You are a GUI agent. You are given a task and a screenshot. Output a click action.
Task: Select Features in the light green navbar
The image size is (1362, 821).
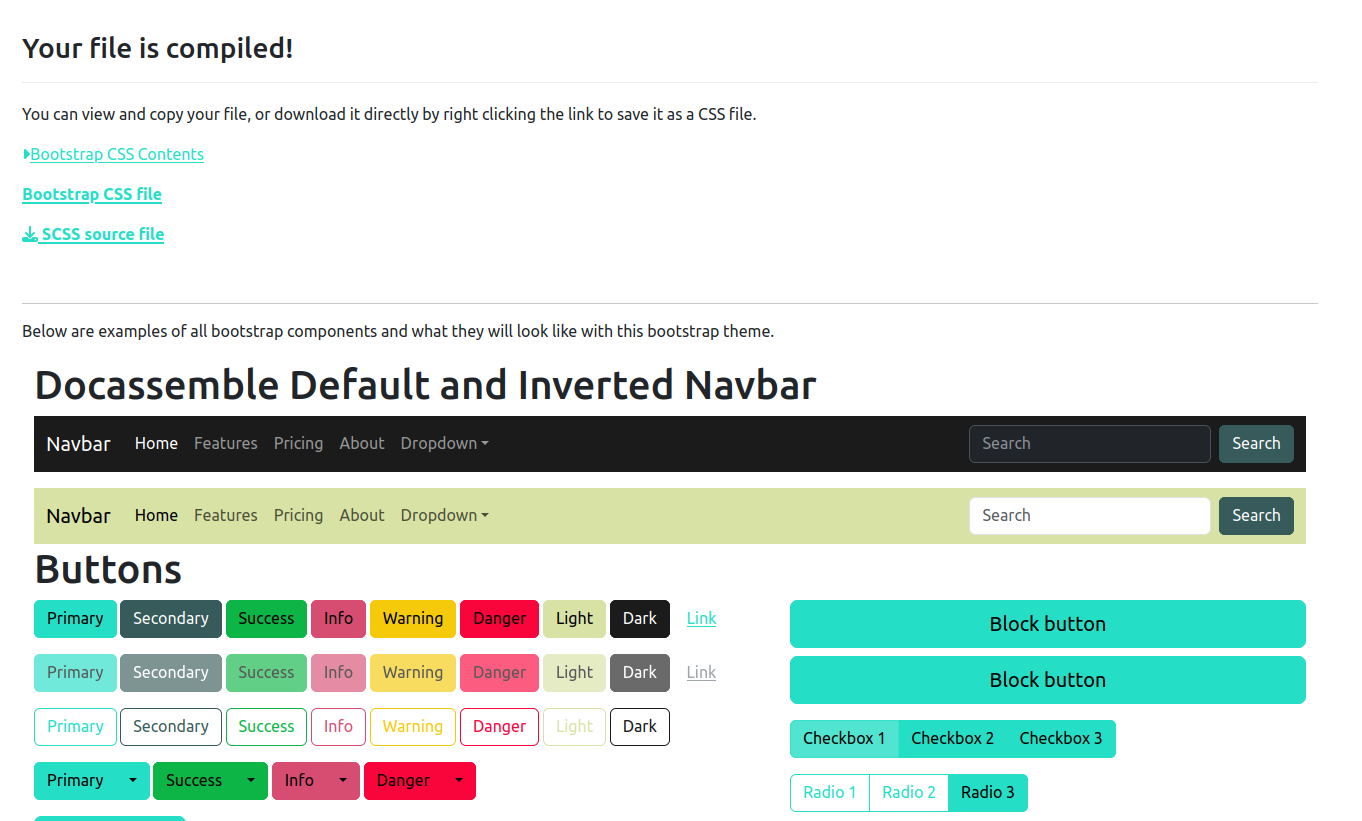tap(226, 515)
